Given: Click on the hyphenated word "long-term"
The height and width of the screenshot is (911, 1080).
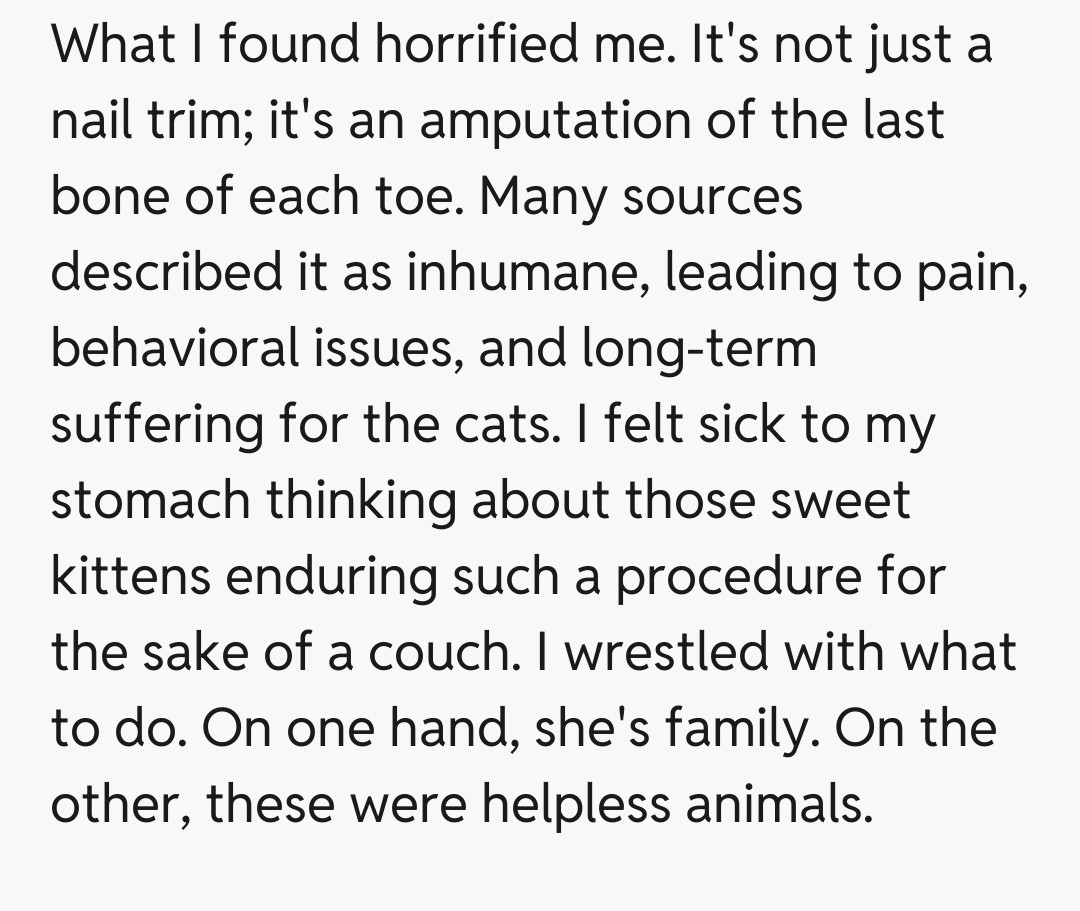Looking at the screenshot, I should (697, 349).
